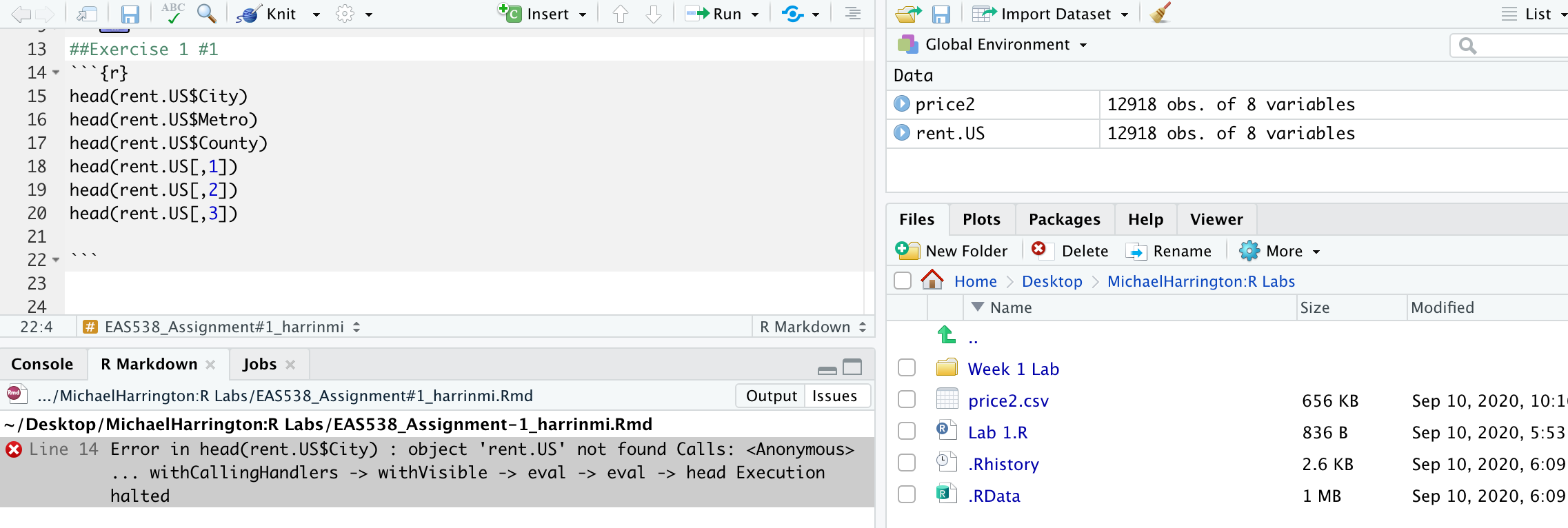The height and width of the screenshot is (528, 1568).
Task: Open the Help tab
Action: (x=1145, y=219)
